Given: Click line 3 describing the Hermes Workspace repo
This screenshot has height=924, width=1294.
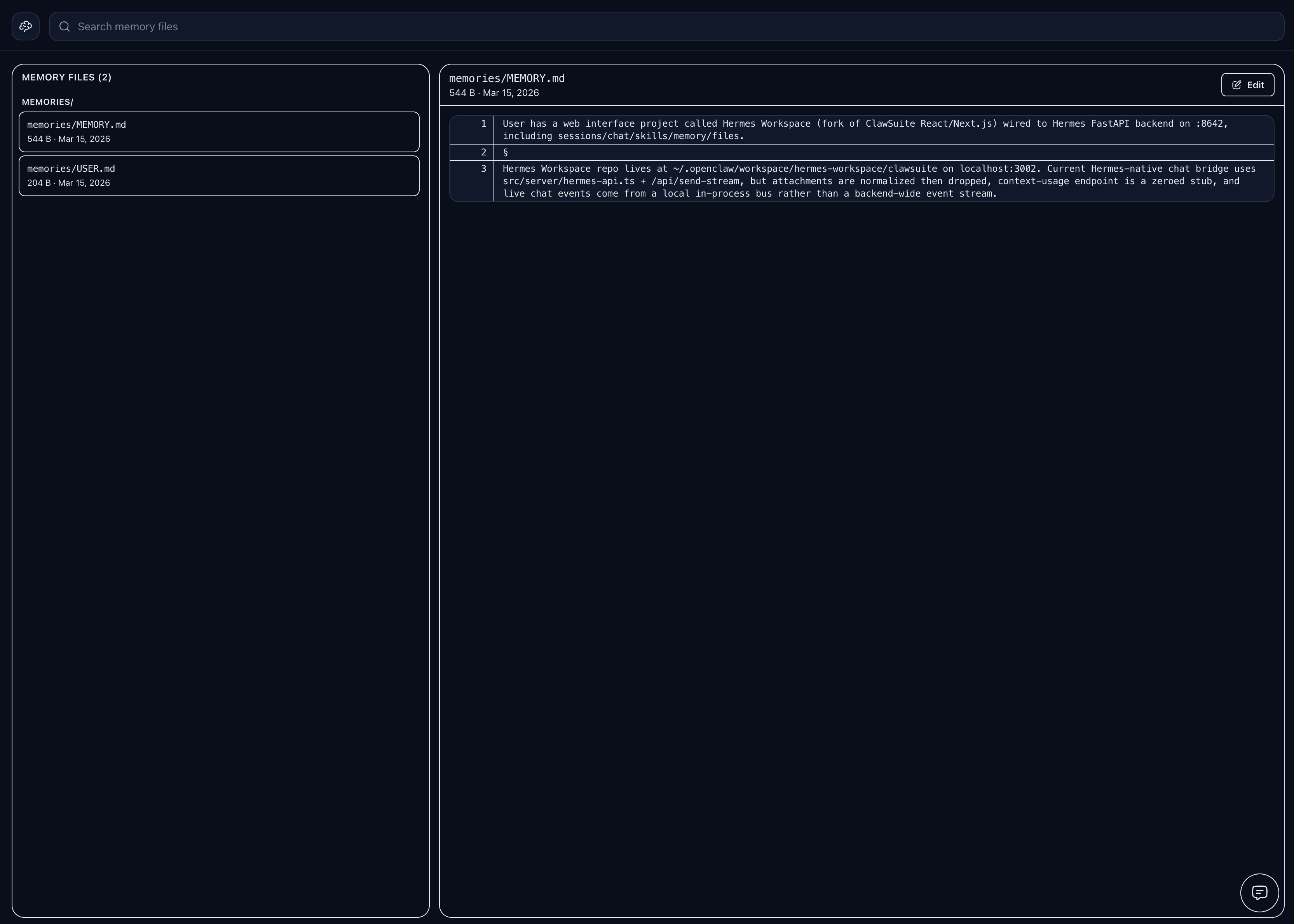Looking at the screenshot, I should point(854,181).
